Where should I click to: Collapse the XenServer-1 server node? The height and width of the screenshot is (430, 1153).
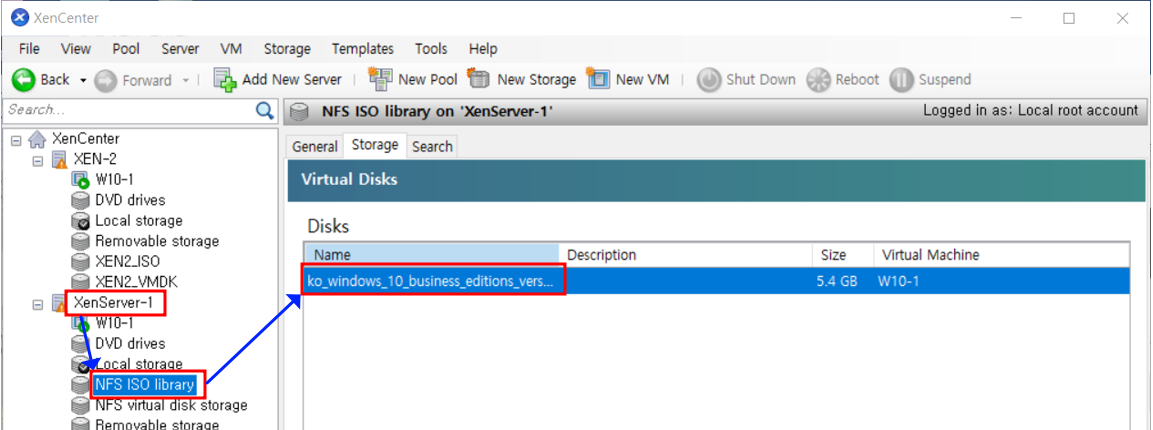(x=38, y=303)
